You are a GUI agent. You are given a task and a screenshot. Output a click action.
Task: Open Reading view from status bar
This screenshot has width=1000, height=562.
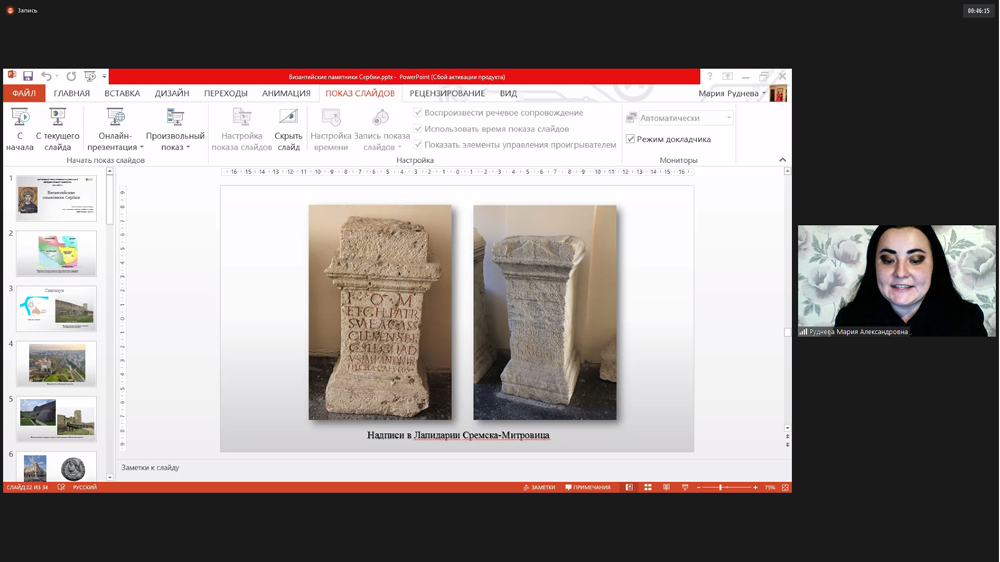(666, 487)
